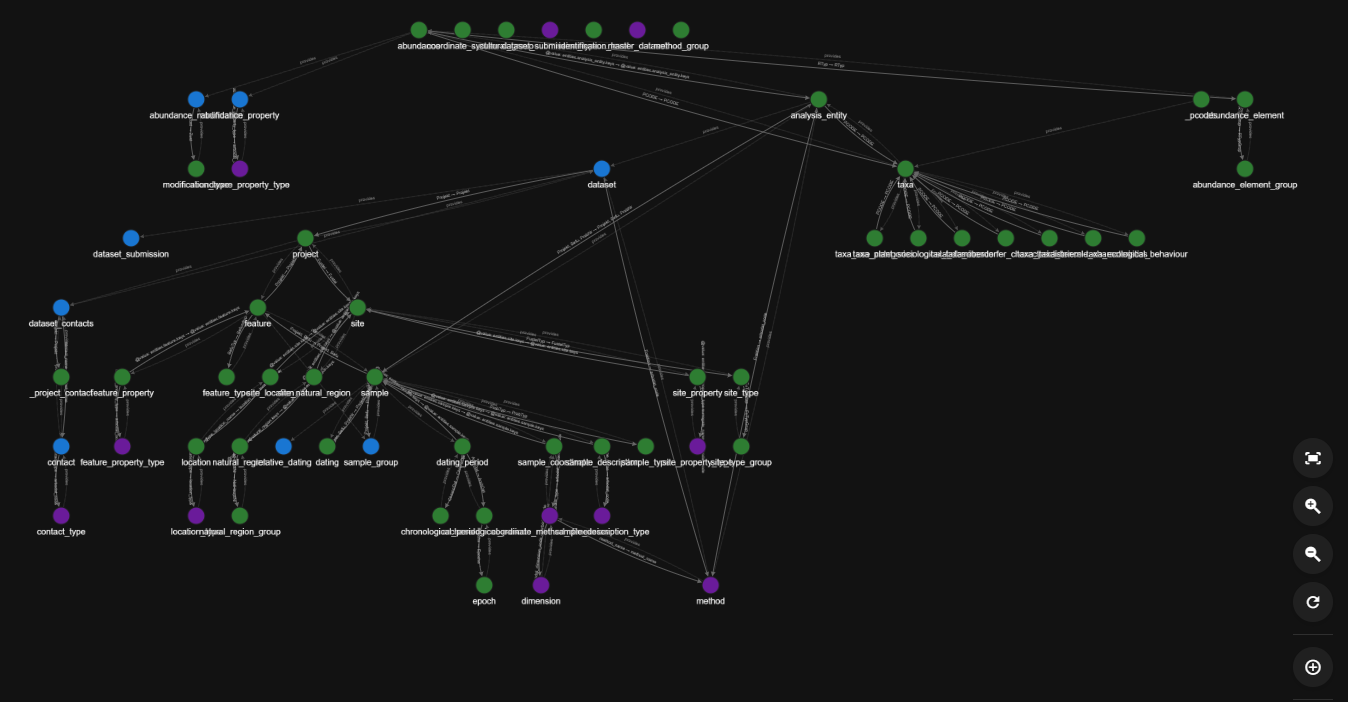Click the green dating_period node
This screenshot has height=702, width=1348.
[x=462, y=446]
